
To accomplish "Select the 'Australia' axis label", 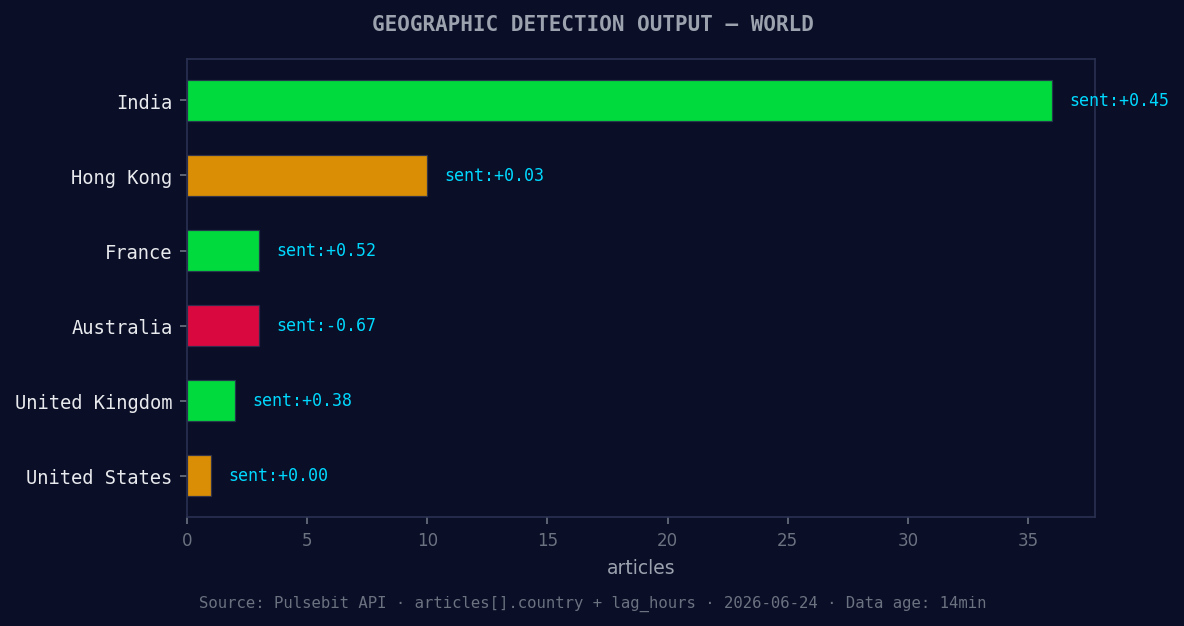I will coord(122,327).
